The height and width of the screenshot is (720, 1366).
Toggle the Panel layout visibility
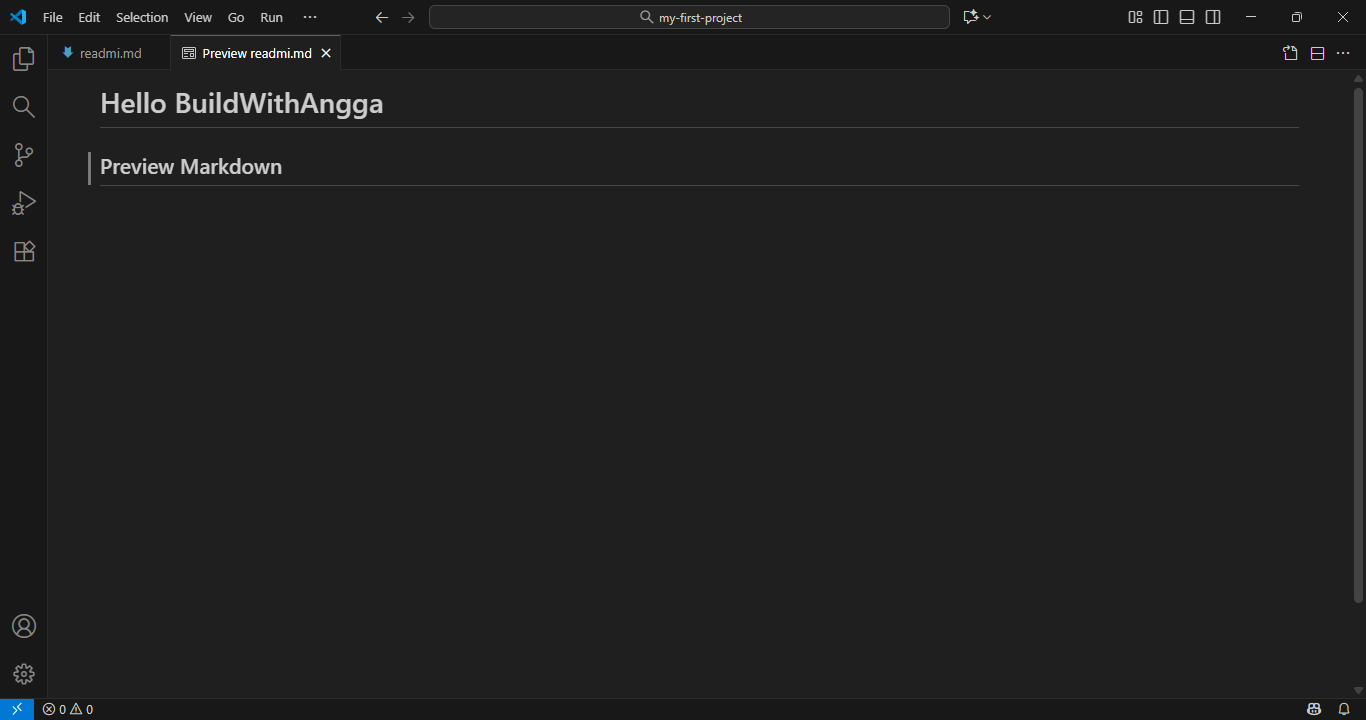click(x=1186, y=16)
